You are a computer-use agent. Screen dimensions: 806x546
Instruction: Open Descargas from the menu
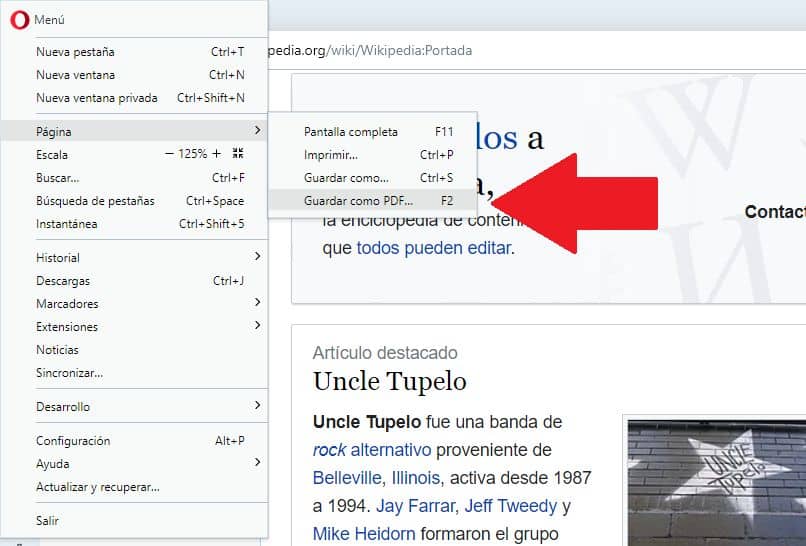[134, 281]
